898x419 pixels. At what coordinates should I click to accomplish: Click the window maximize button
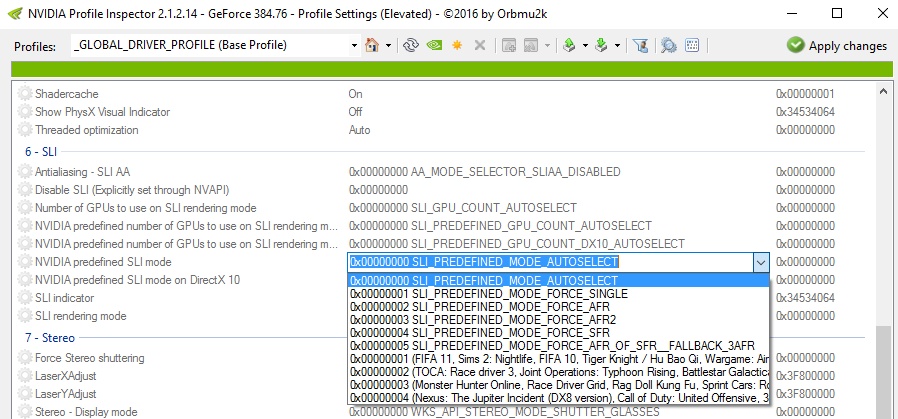pos(837,13)
